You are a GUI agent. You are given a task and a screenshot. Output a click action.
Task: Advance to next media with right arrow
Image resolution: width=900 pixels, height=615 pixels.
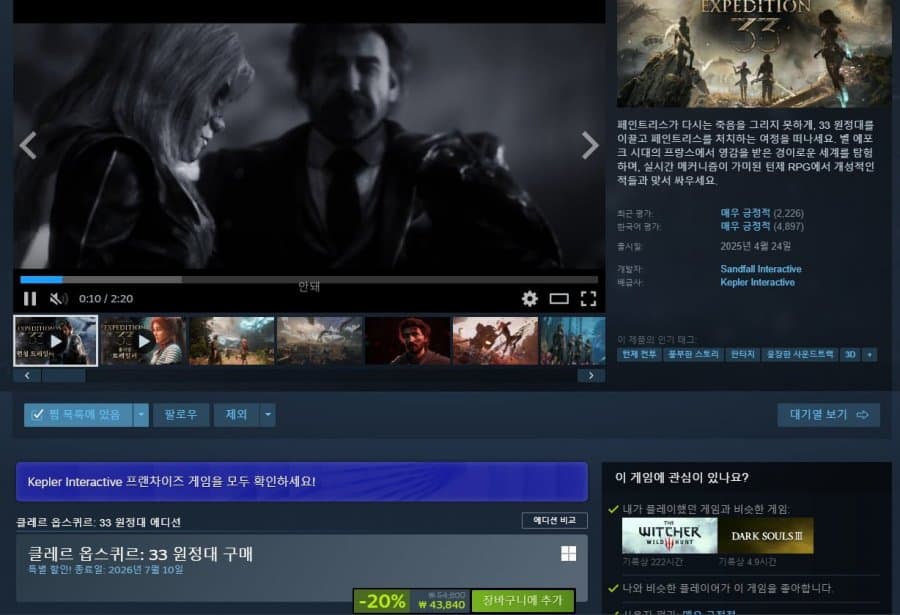pos(590,145)
